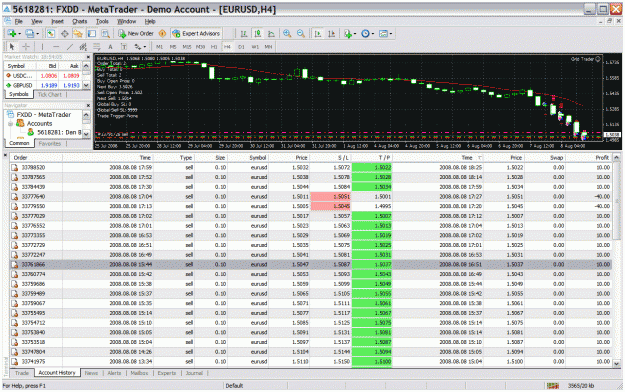Open the Profiles toolbar icon

point(29,33)
